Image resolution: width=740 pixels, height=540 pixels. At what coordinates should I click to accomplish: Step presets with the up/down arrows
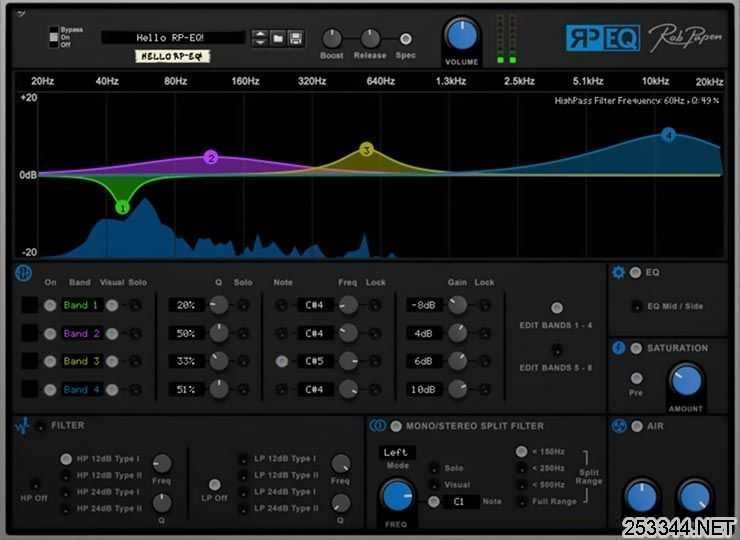tap(260, 38)
